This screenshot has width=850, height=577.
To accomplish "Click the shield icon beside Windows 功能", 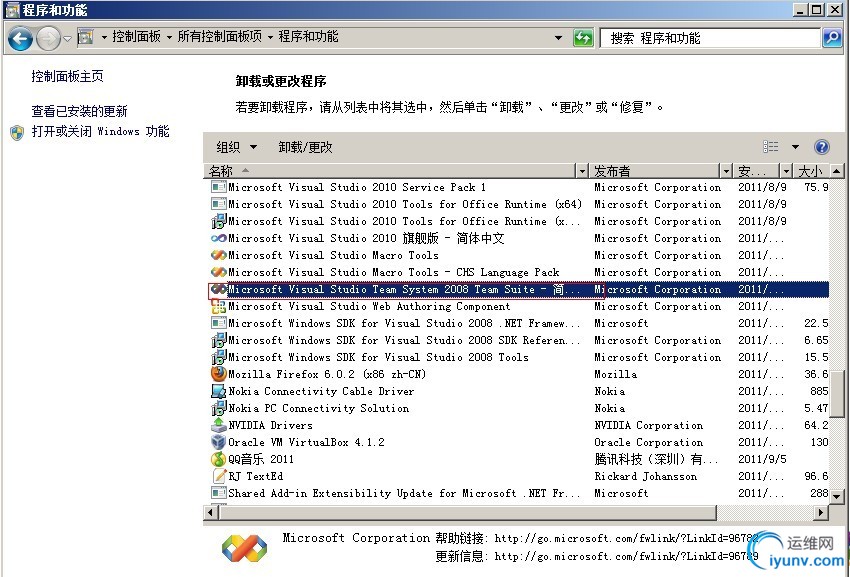I will pos(17,132).
